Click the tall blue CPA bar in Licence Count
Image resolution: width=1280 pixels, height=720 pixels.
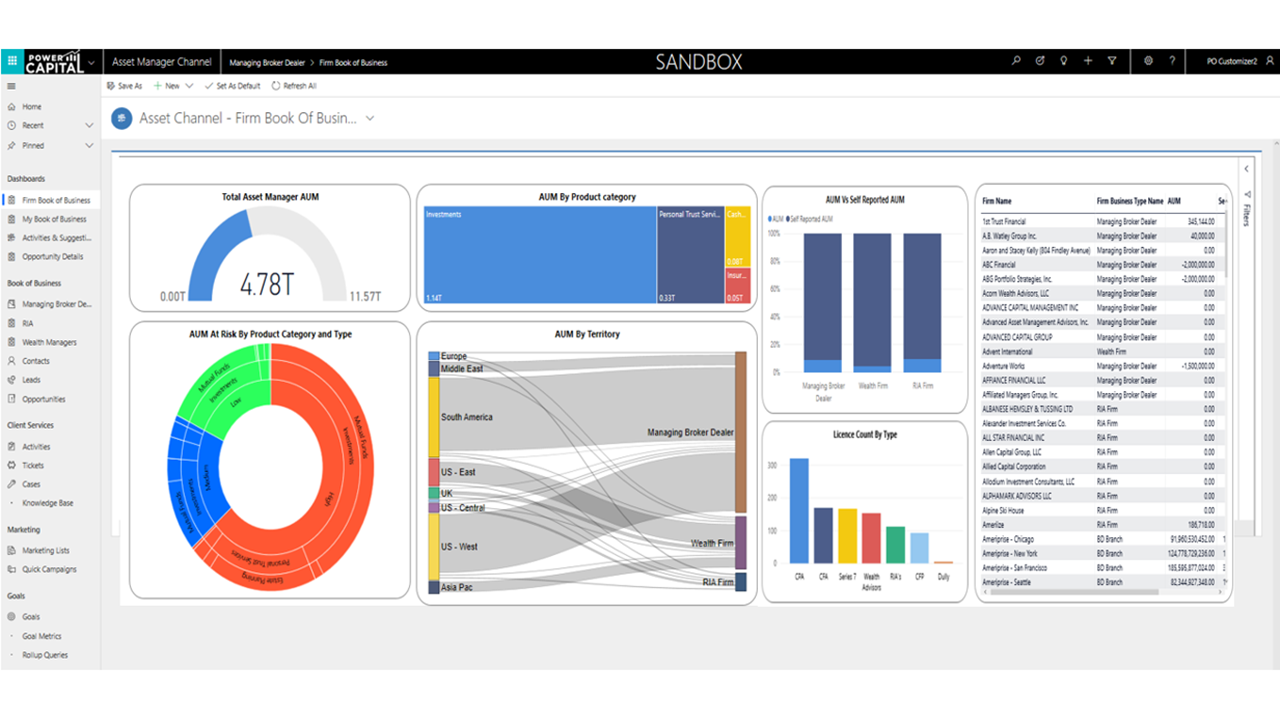click(x=799, y=510)
